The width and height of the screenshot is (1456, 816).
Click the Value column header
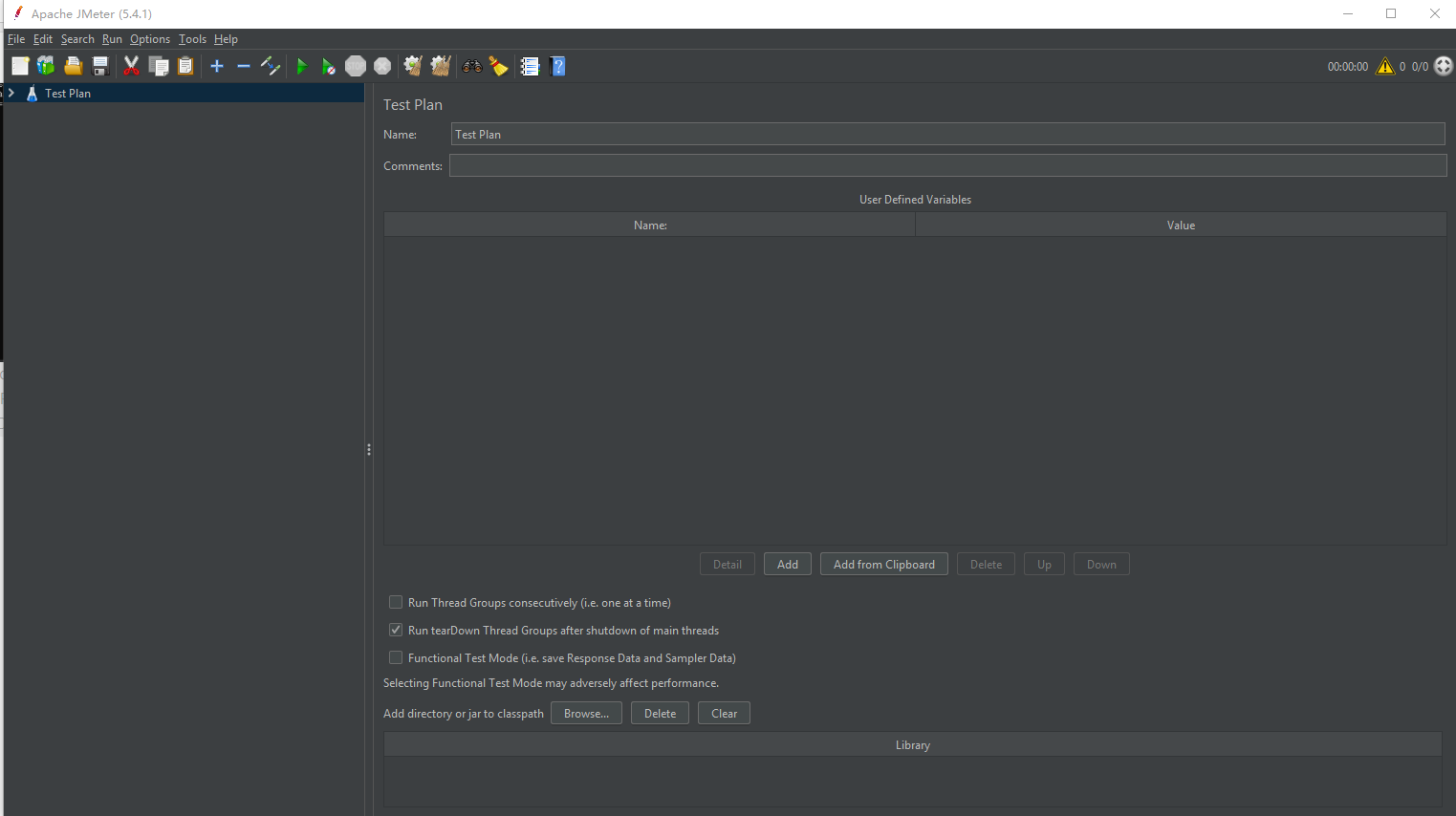coord(1181,225)
